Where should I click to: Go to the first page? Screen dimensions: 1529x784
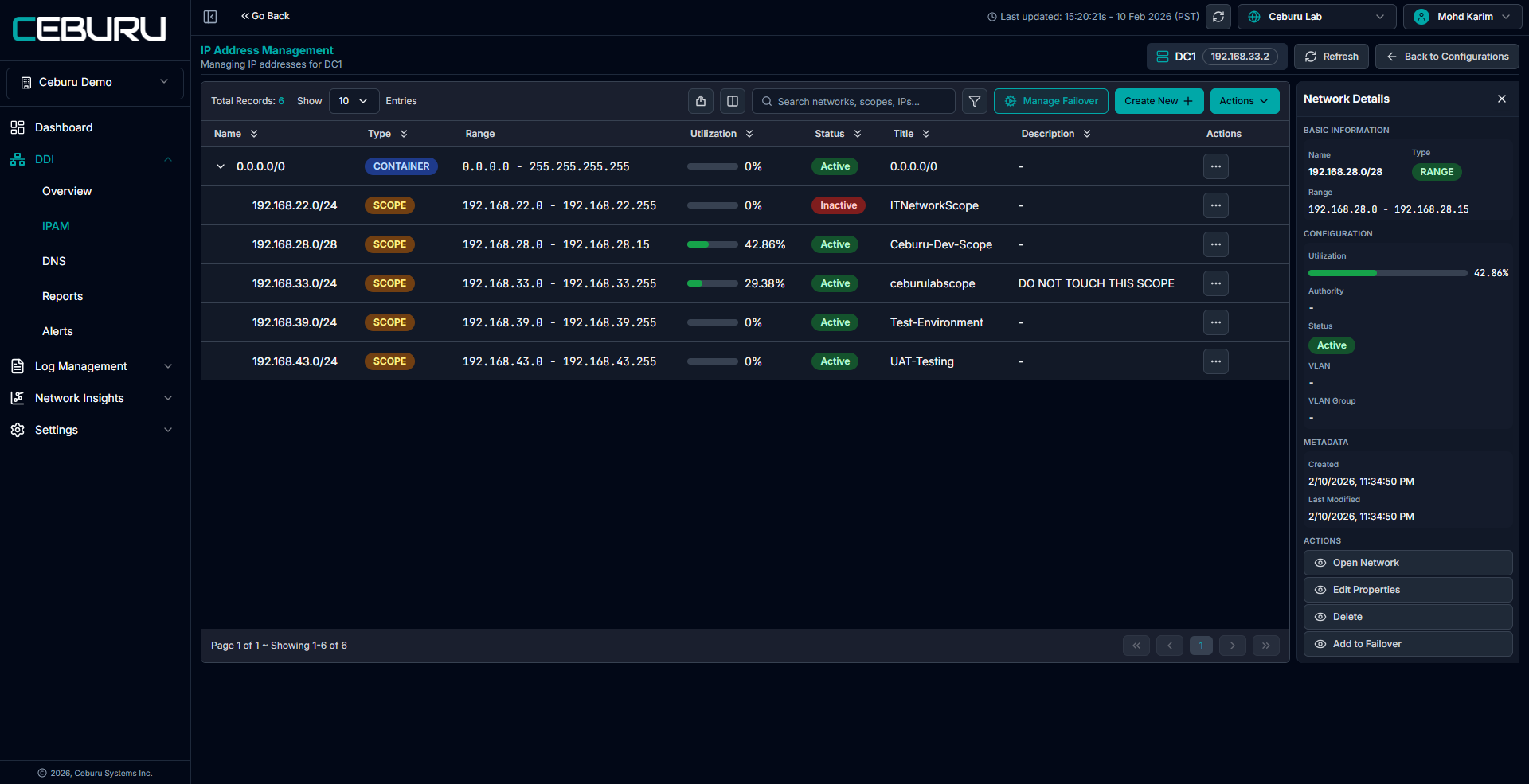point(1136,646)
